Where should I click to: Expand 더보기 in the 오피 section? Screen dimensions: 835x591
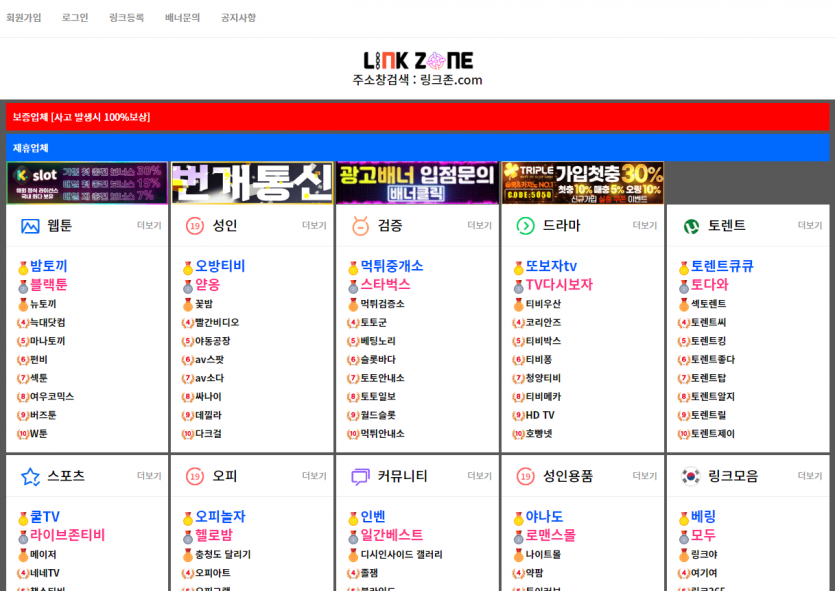(314, 476)
